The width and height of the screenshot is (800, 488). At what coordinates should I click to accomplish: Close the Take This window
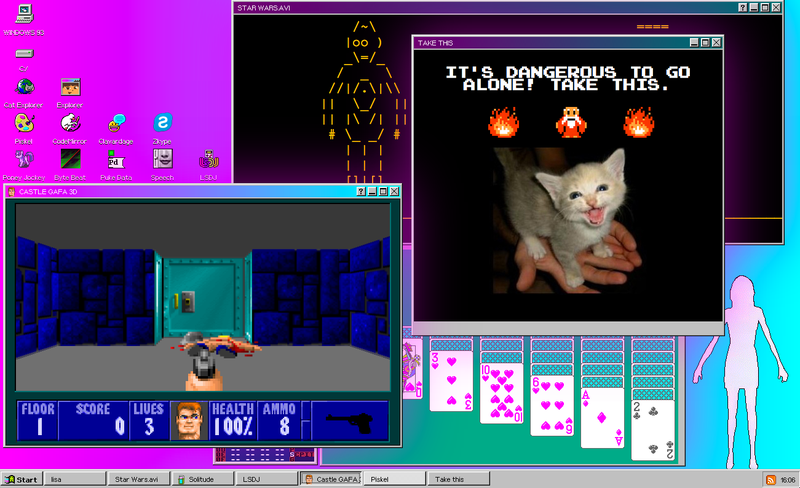(716, 42)
